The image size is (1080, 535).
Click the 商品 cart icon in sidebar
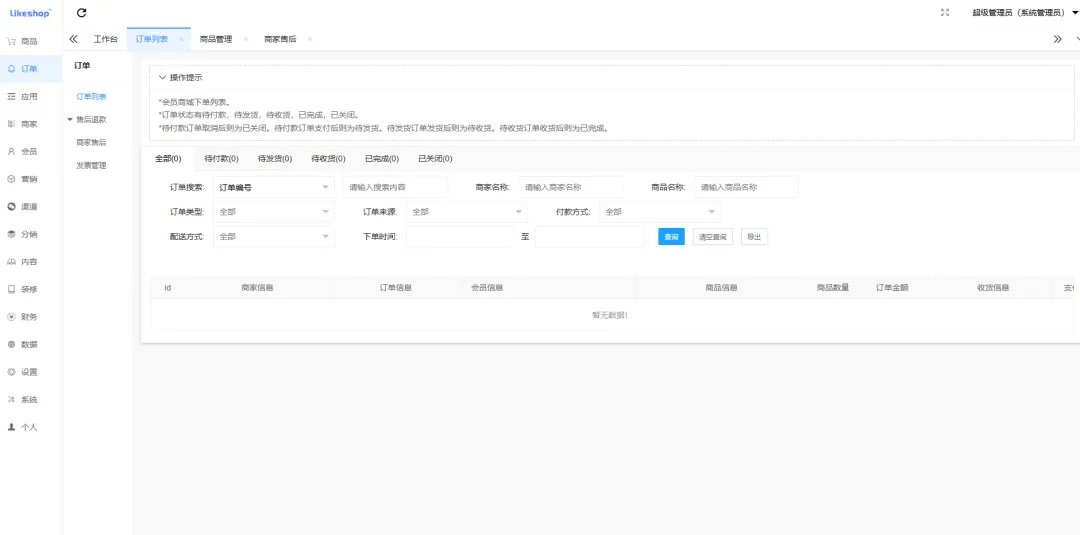pyautogui.click(x=11, y=41)
